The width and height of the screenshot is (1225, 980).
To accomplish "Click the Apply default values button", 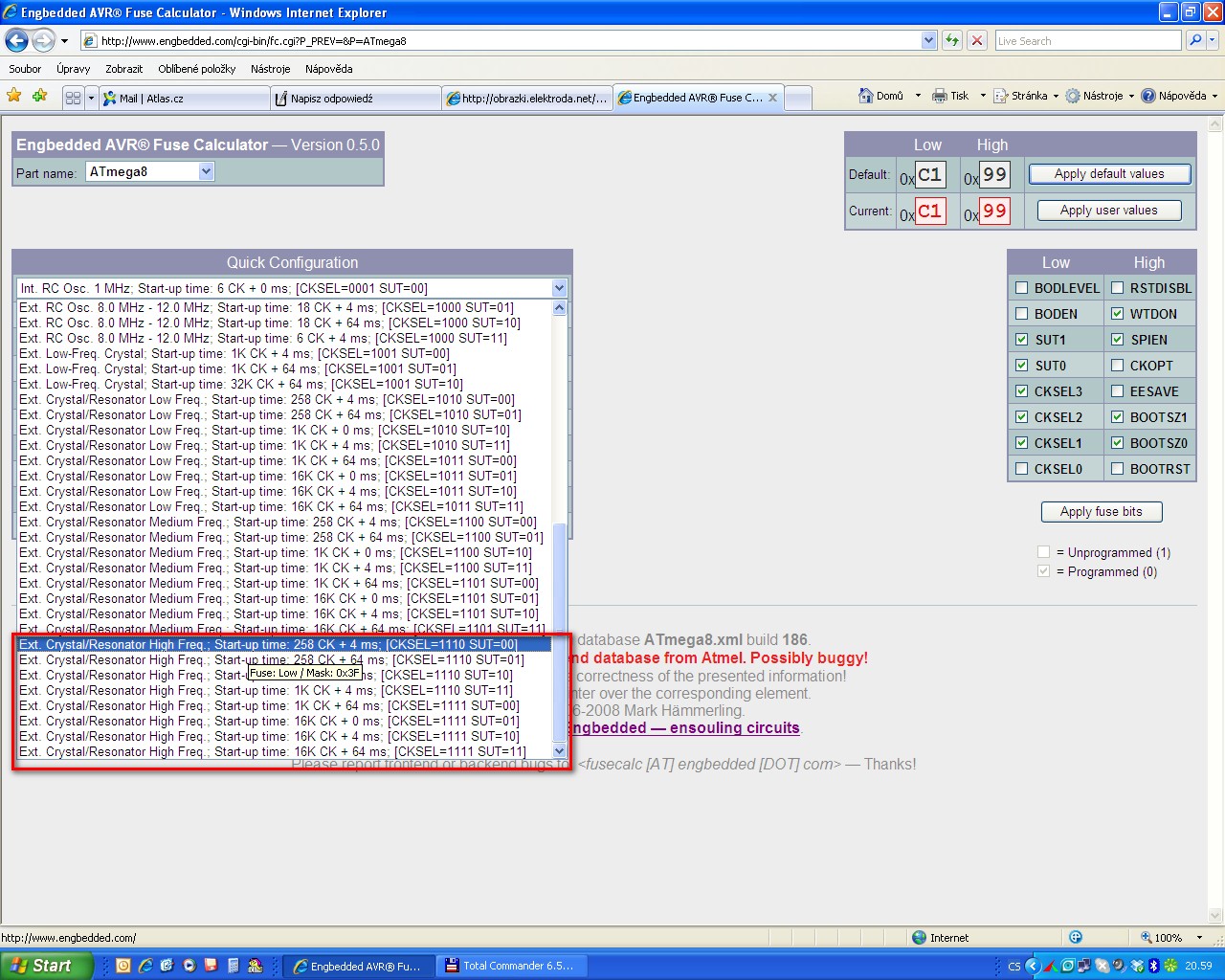I will coord(1109,174).
